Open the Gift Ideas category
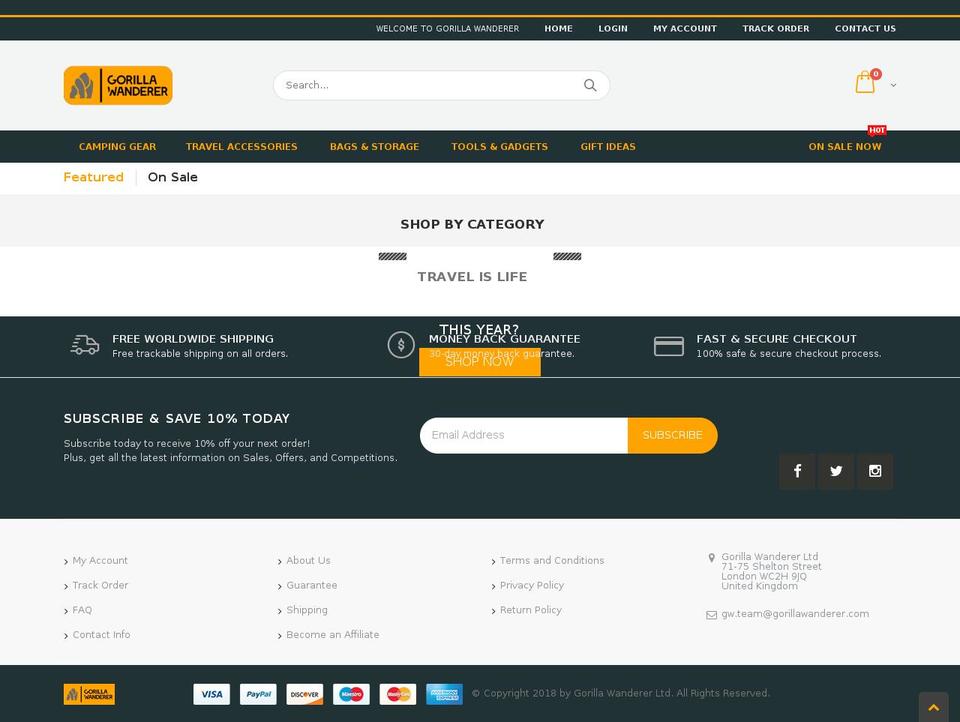This screenshot has height=722, width=960. coord(608,146)
